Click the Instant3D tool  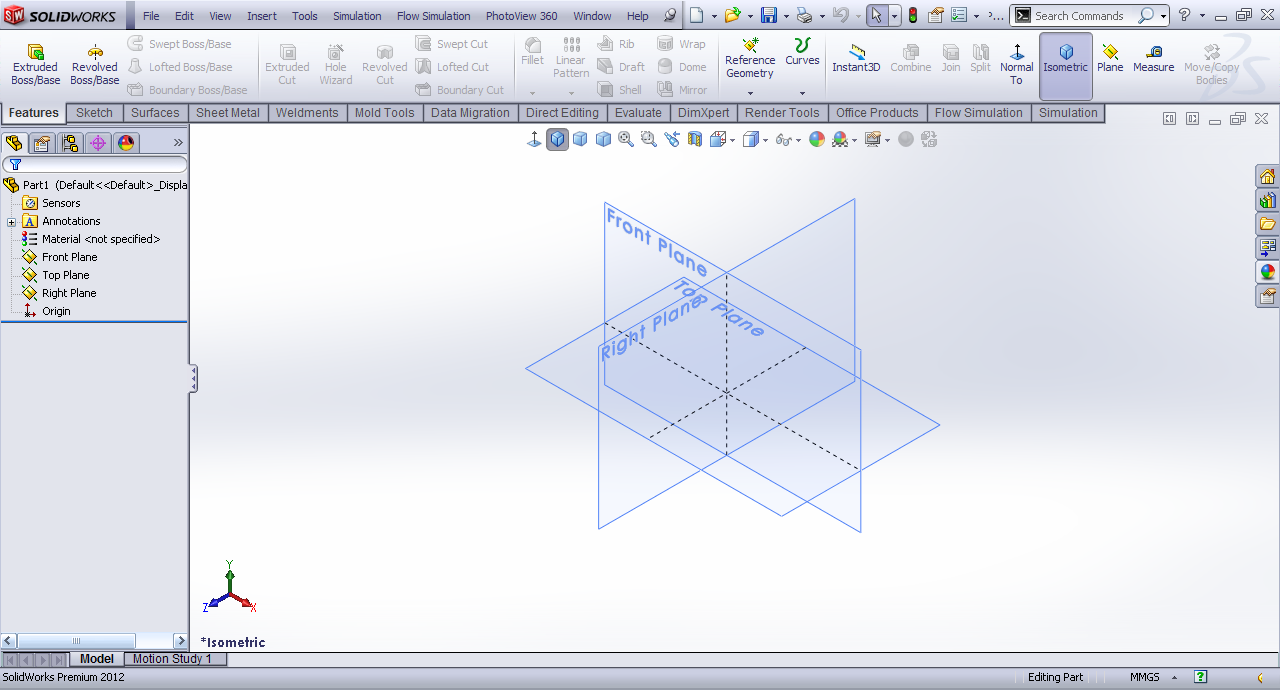tap(856, 60)
